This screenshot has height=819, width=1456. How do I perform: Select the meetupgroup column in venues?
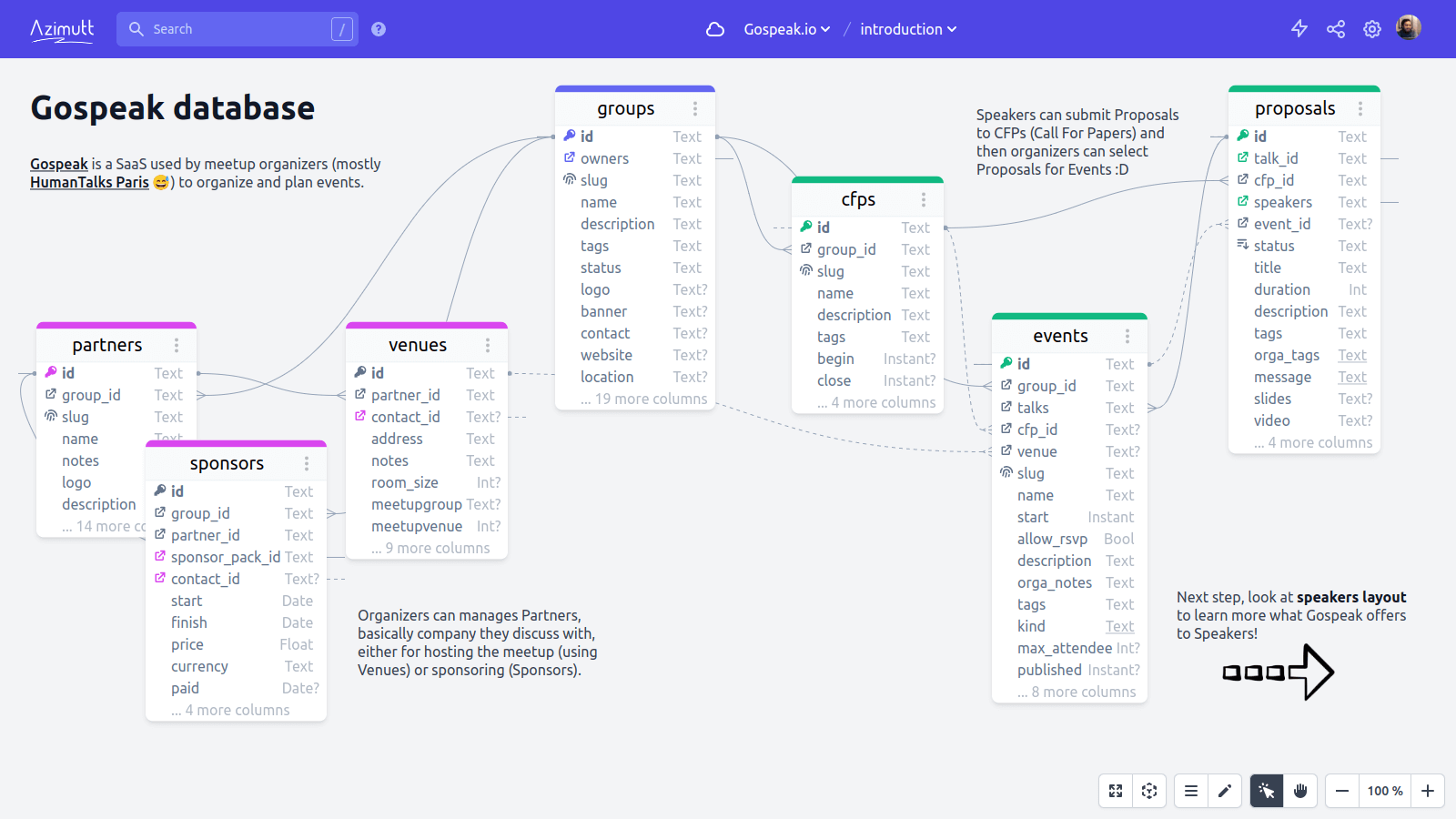(x=427, y=504)
